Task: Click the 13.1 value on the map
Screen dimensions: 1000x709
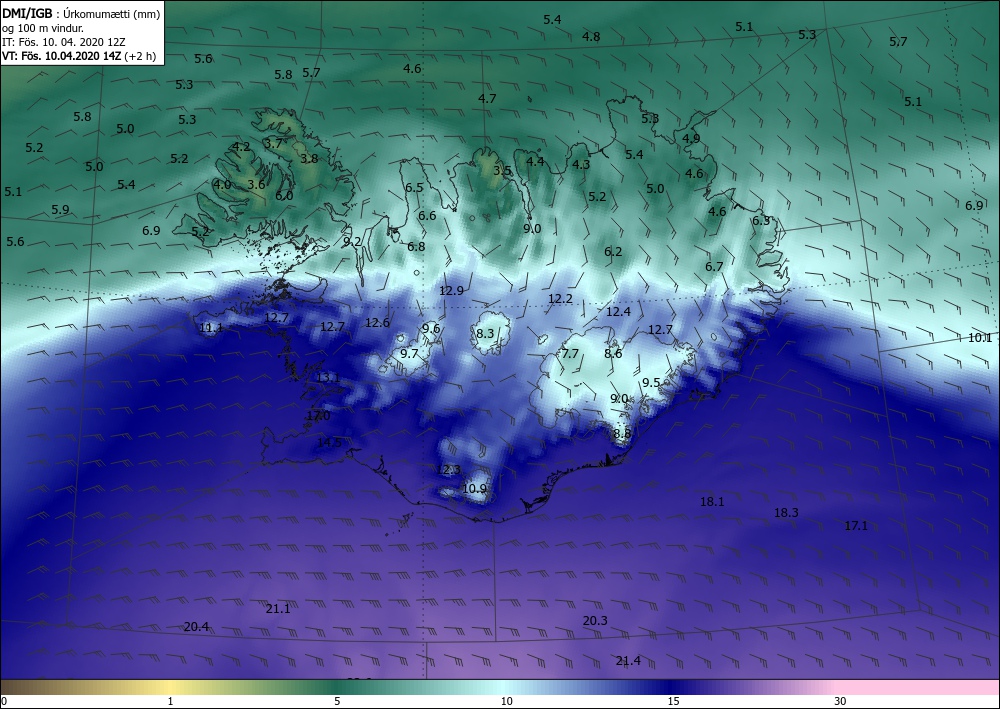Action: click(x=328, y=377)
